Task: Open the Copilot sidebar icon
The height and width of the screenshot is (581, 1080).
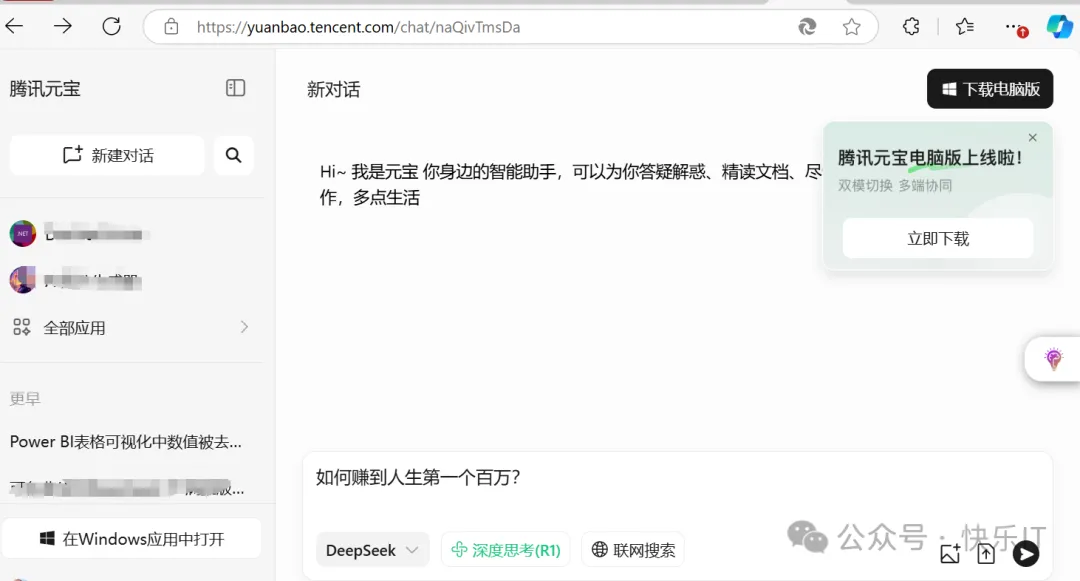Action: point(1059,27)
